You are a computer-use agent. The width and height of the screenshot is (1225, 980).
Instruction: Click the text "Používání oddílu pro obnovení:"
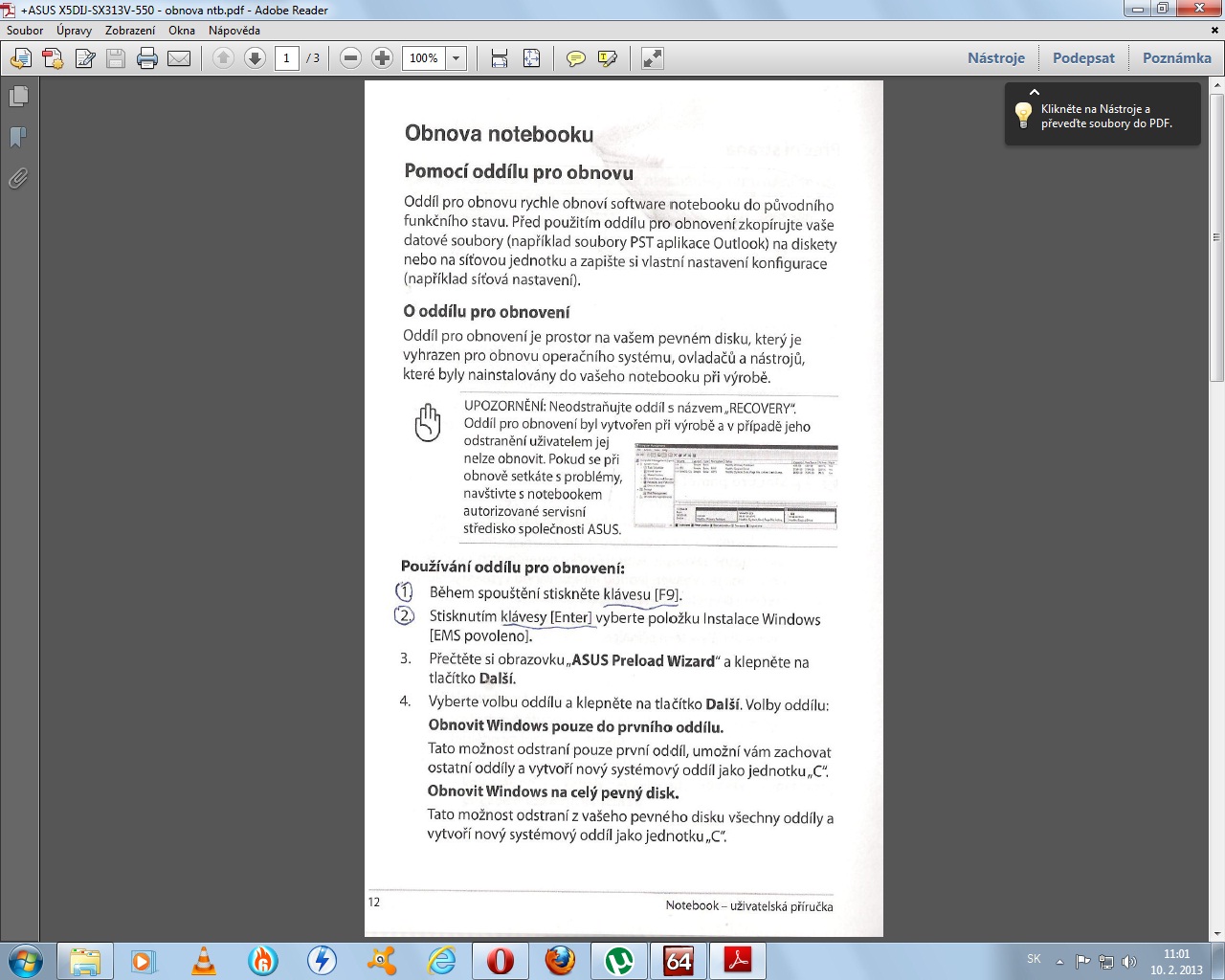(513, 568)
